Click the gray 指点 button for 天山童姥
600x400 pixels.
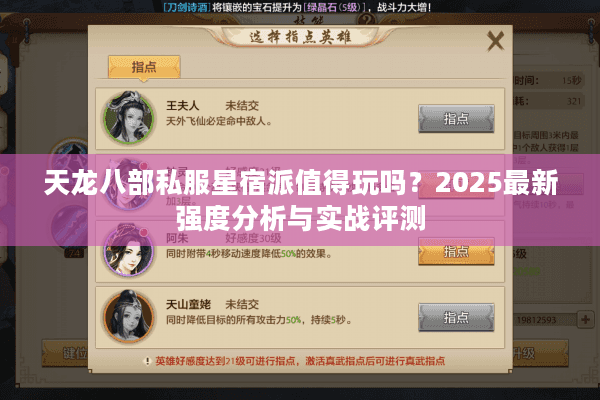(456, 317)
